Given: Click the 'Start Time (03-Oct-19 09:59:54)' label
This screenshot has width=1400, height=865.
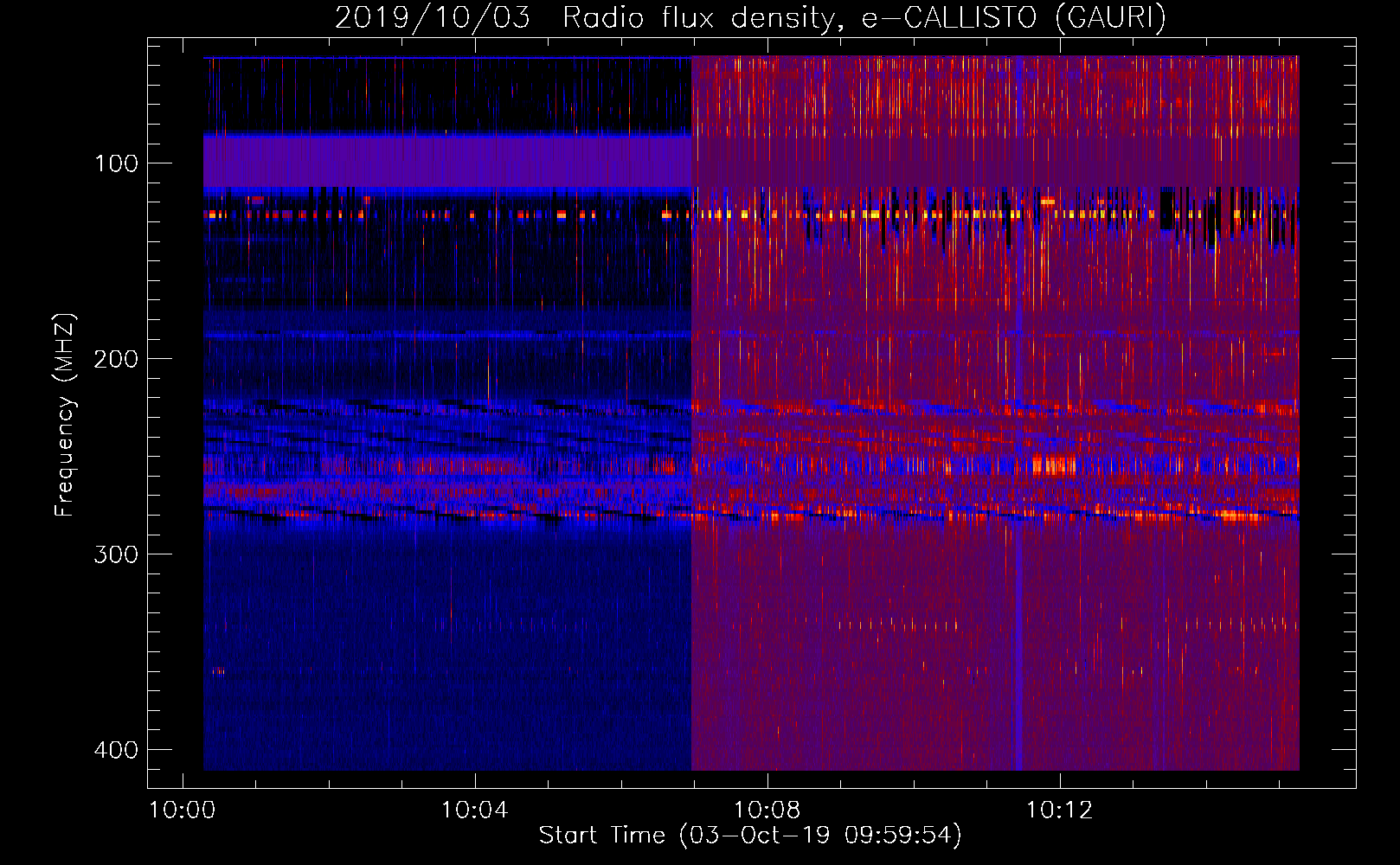Looking at the screenshot, I should click(x=750, y=836).
